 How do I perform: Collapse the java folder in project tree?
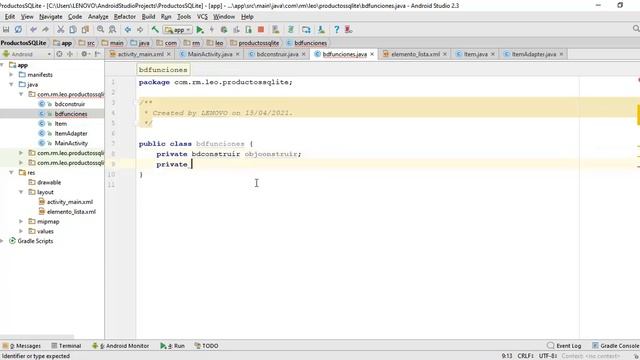tap(11, 84)
